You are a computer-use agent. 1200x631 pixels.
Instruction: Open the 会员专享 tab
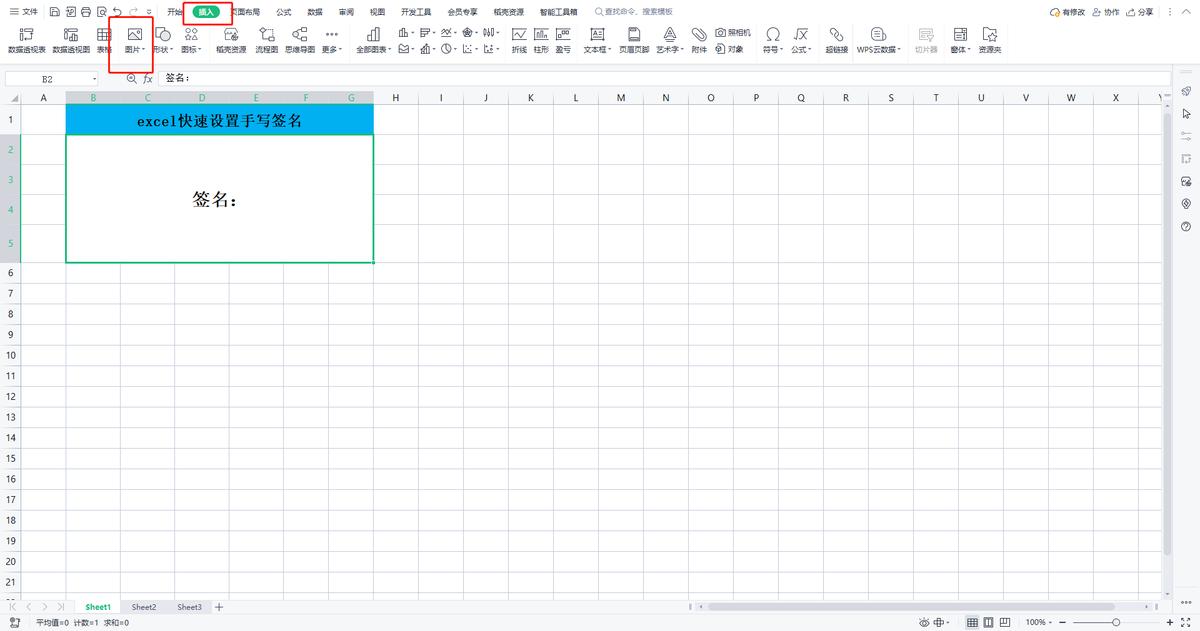pos(462,12)
